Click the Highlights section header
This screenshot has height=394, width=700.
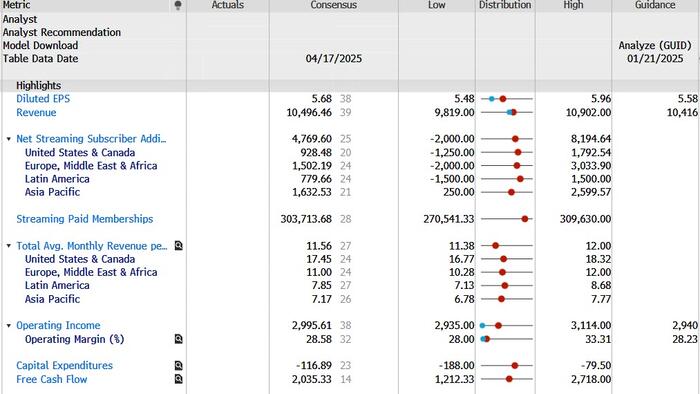(38, 85)
